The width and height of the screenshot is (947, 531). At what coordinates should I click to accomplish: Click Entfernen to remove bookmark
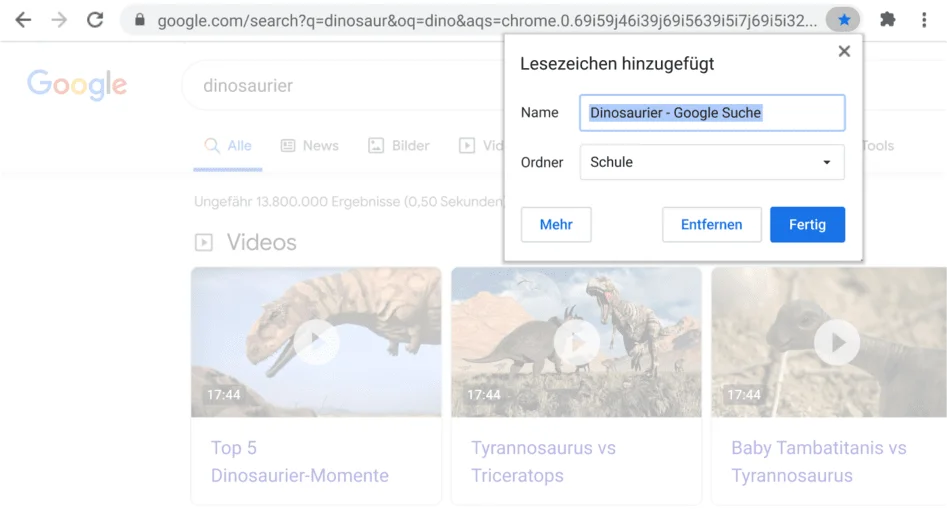(x=711, y=225)
